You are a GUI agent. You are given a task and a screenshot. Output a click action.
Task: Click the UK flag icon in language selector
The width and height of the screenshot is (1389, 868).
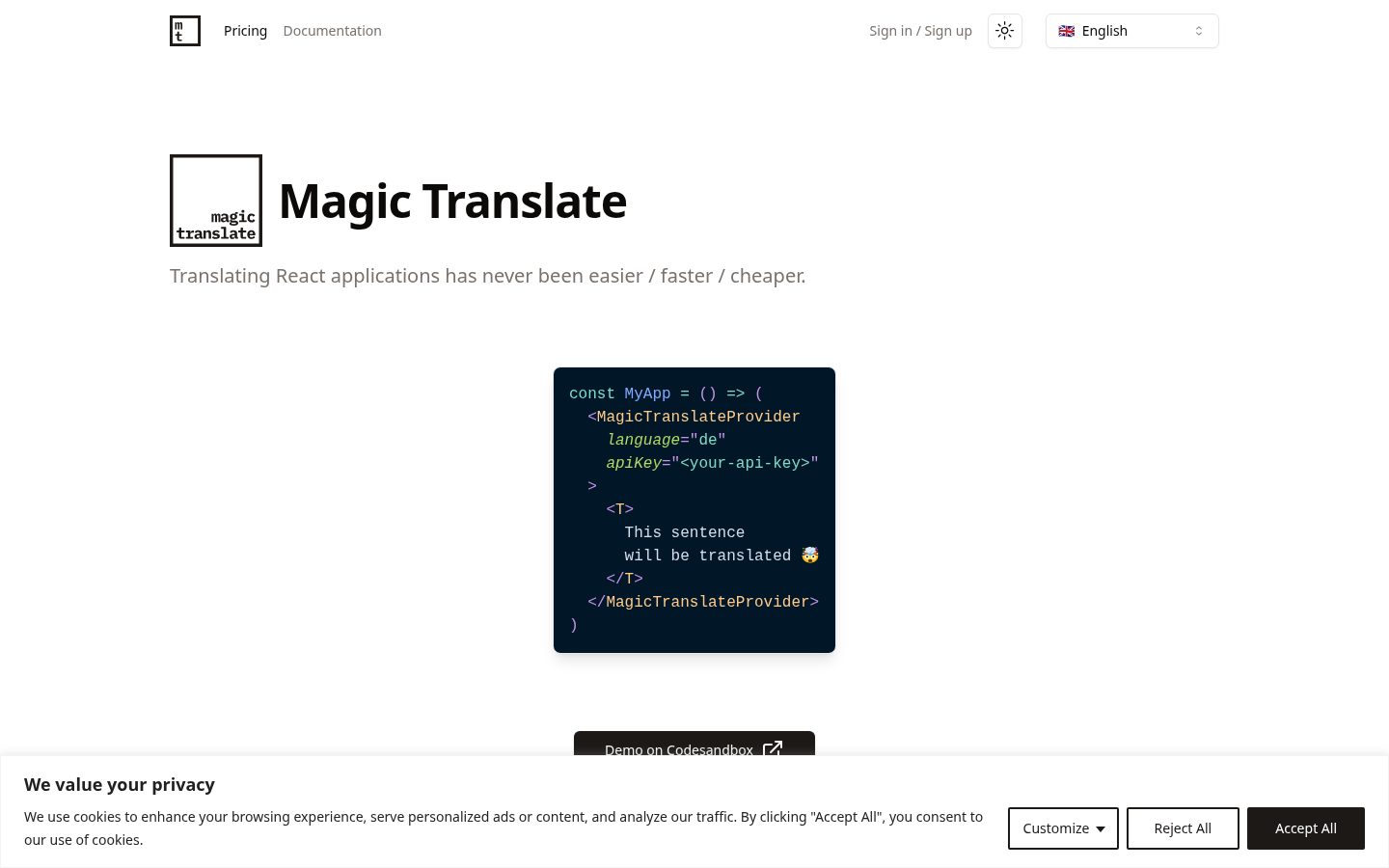1067,31
